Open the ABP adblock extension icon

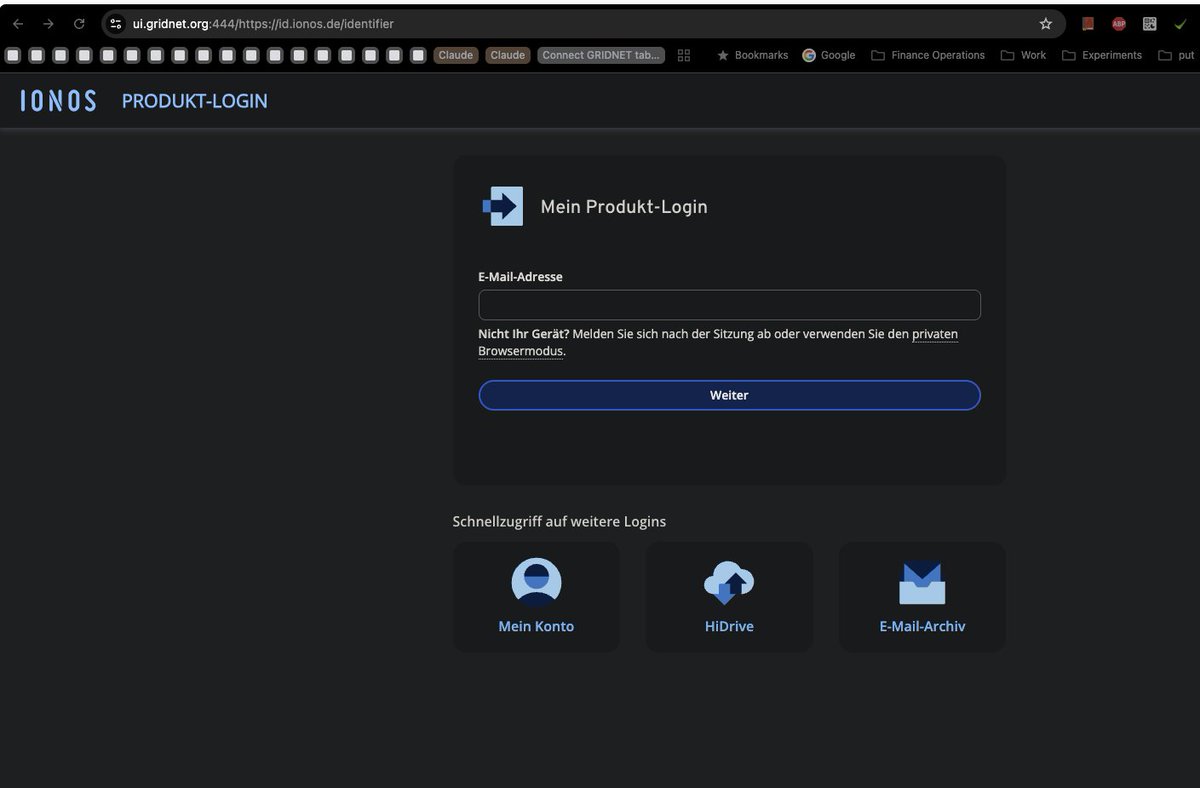click(x=1119, y=24)
